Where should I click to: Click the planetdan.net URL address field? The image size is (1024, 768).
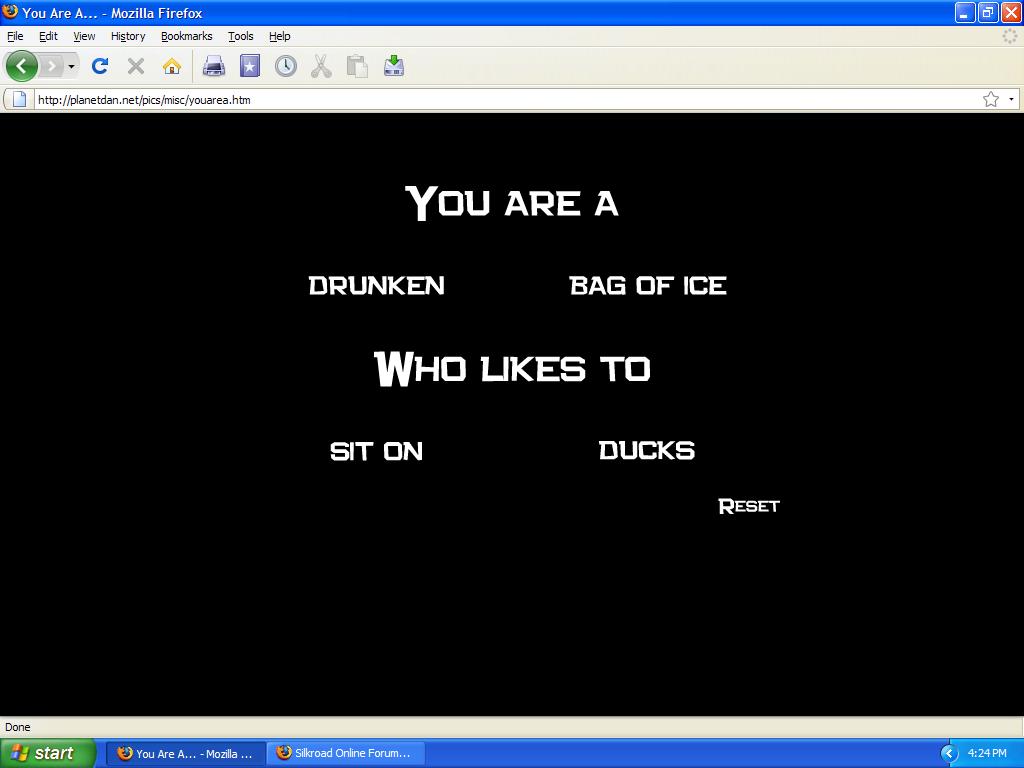[x=500, y=99]
